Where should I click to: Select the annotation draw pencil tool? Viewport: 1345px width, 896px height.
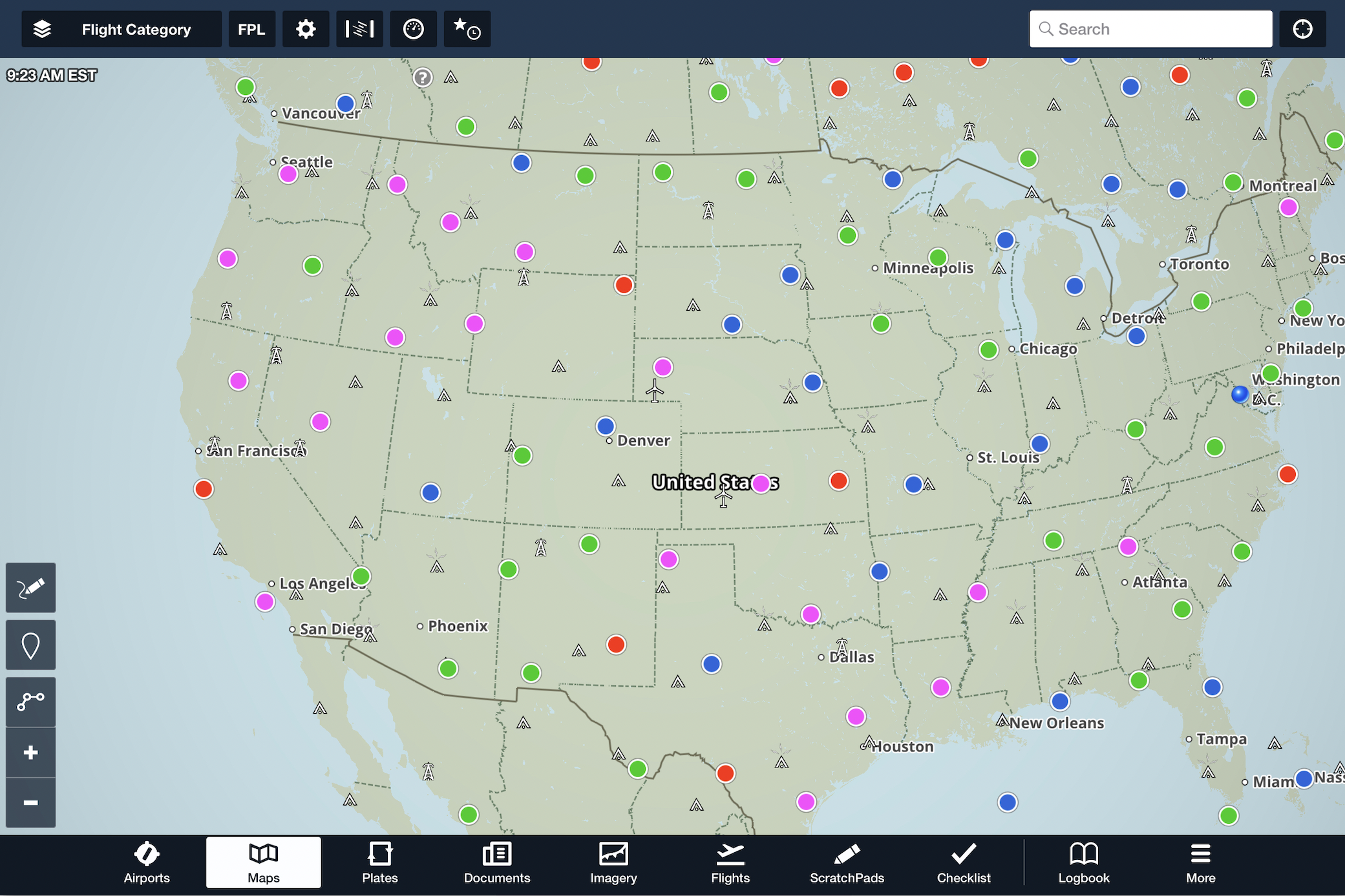tap(30, 587)
